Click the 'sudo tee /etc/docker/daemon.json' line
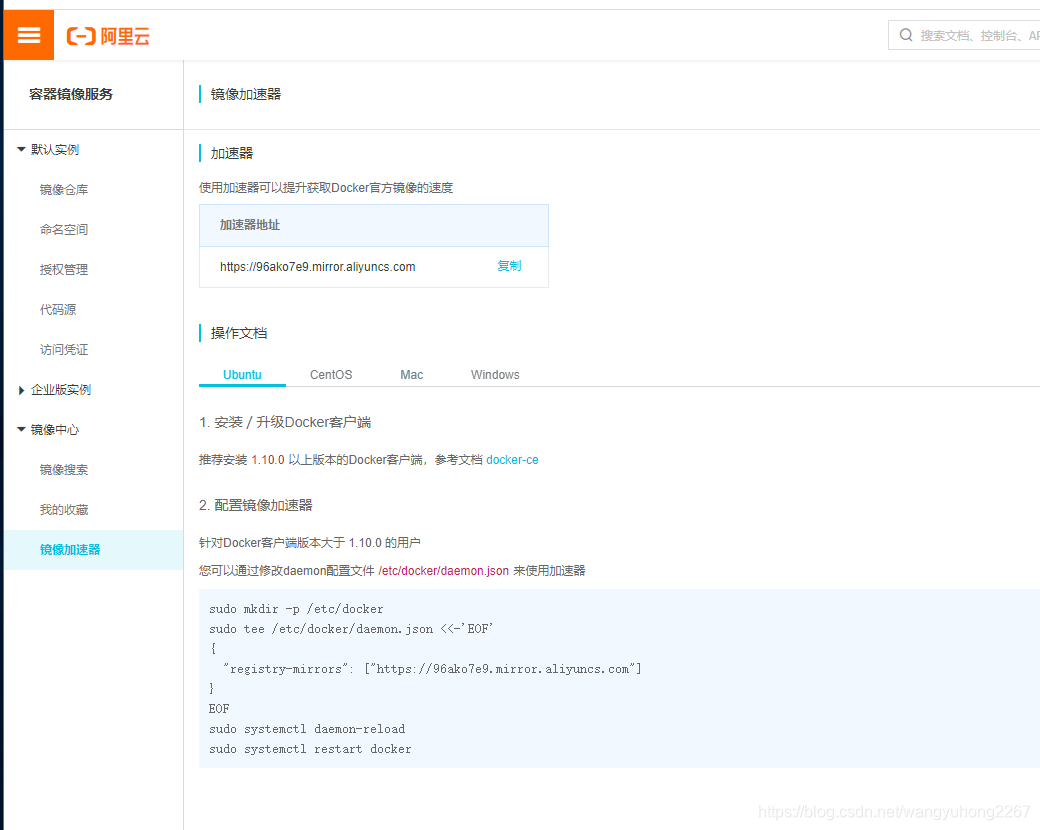Image resolution: width=1040 pixels, height=830 pixels. (352, 629)
